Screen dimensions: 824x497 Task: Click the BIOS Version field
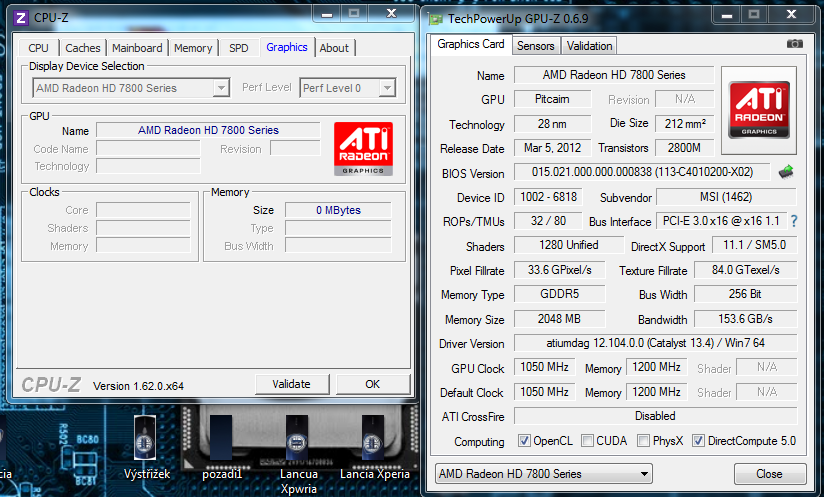coord(642,172)
